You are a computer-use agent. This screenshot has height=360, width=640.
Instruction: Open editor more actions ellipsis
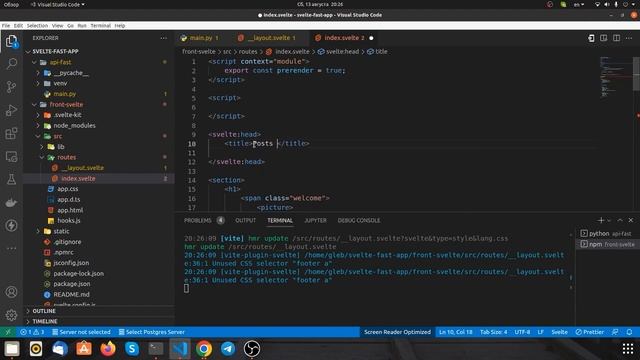(x=629, y=38)
